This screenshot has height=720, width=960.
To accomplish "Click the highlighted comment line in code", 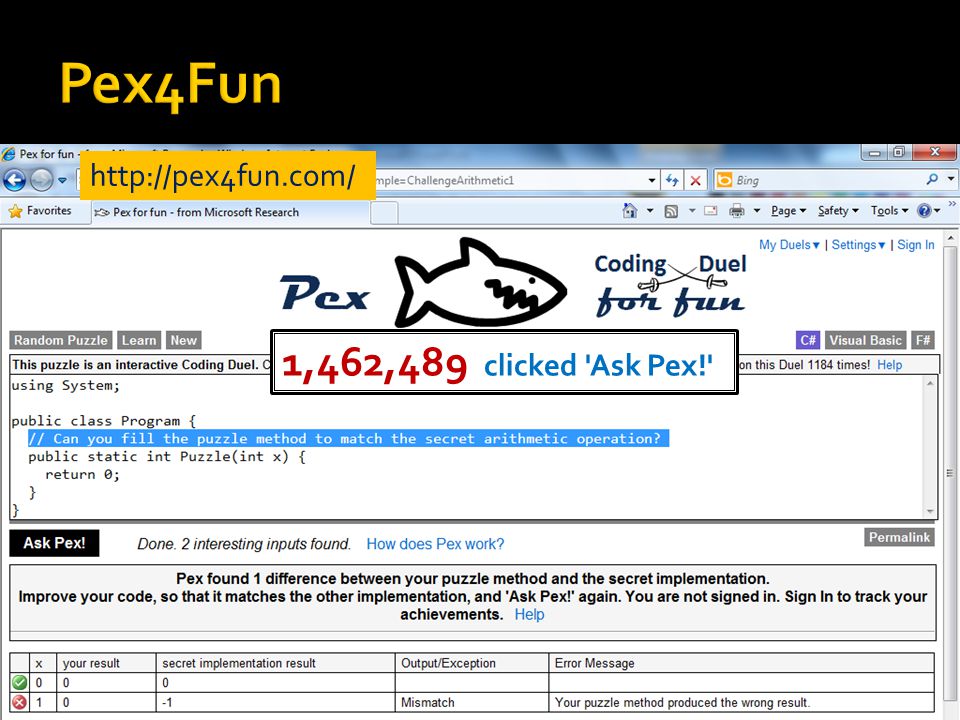I will pos(348,438).
